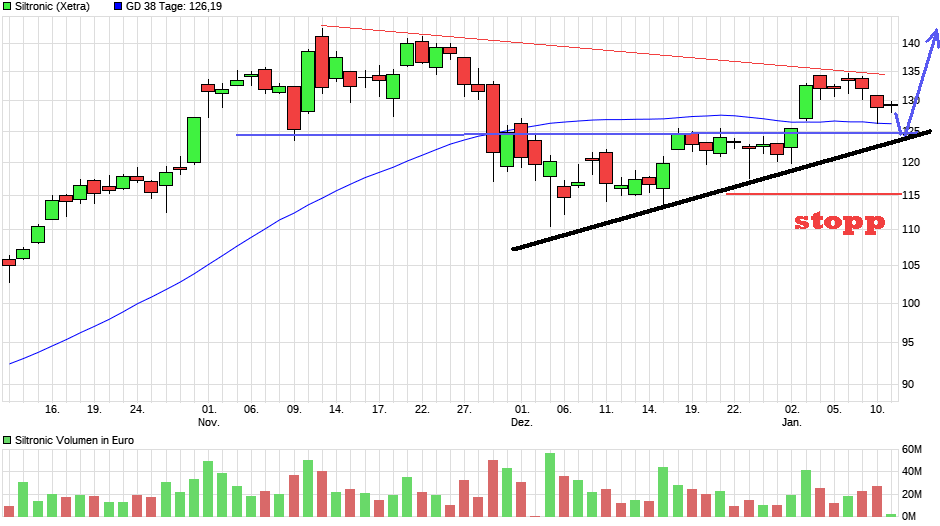
Task: Click the 'Nov.' month label
Action: [209, 422]
